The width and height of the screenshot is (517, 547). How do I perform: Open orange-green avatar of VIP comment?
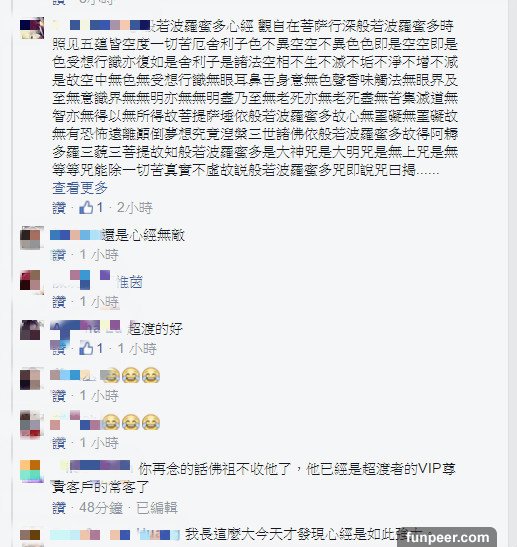click(x=30, y=471)
